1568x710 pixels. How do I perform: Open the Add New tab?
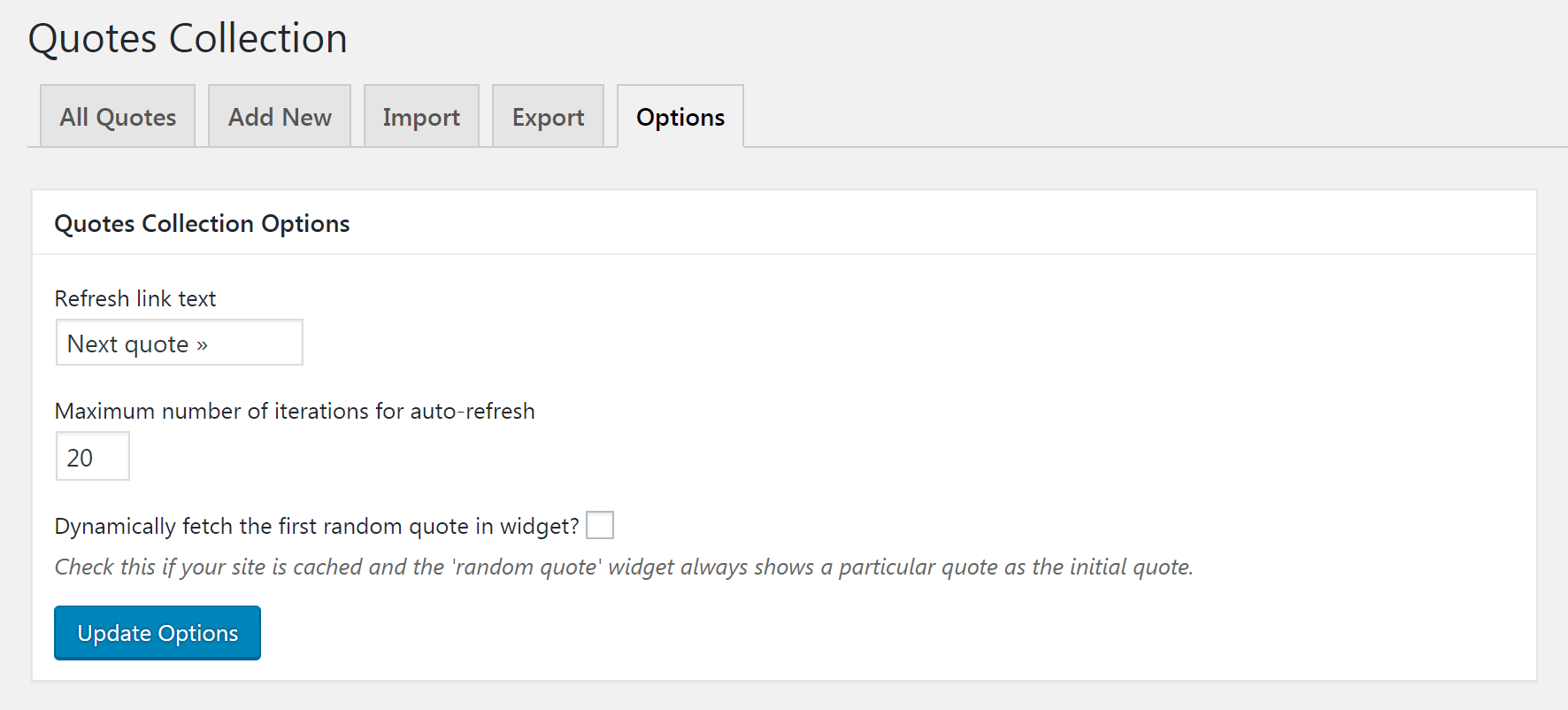pyautogui.click(x=280, y=116)
